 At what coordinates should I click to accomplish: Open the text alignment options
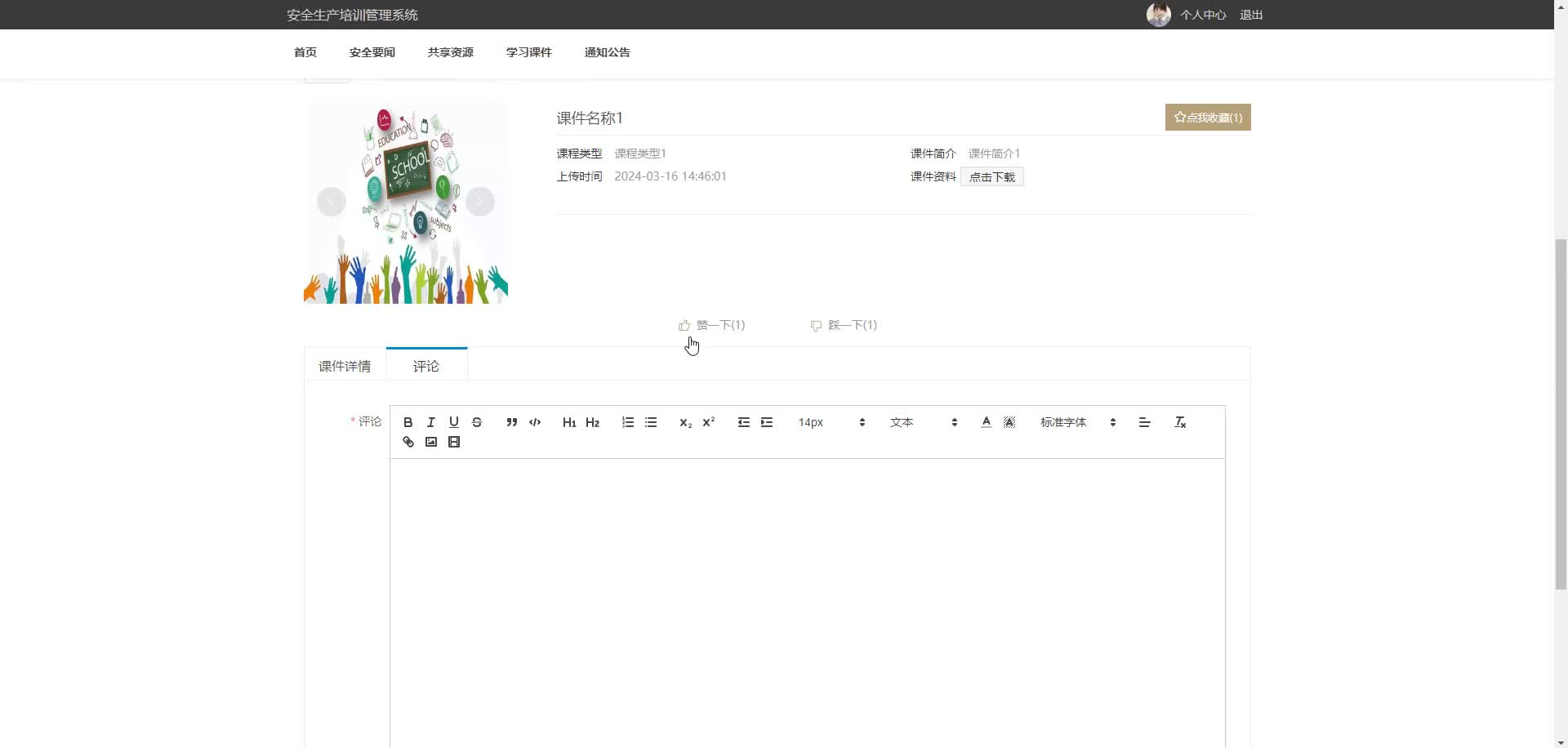1144,422
